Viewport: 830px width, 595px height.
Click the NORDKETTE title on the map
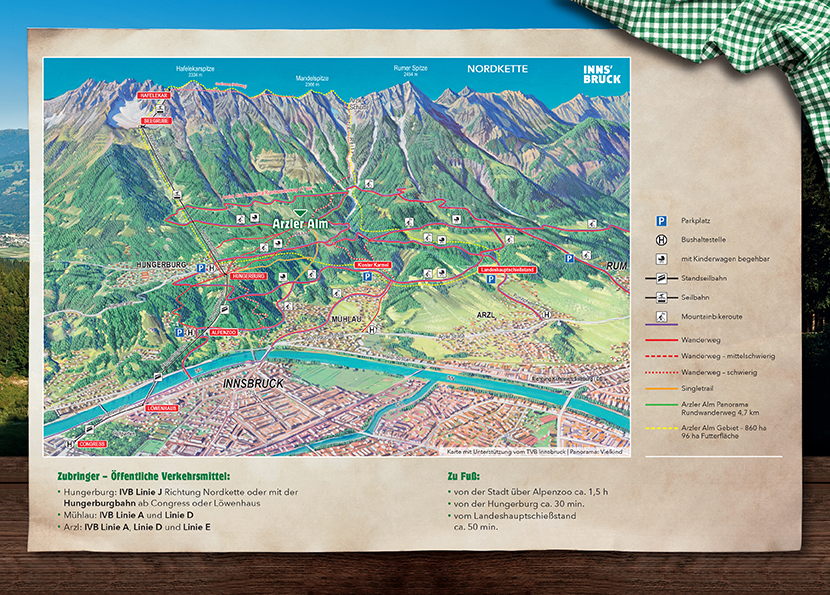[497, 69]
